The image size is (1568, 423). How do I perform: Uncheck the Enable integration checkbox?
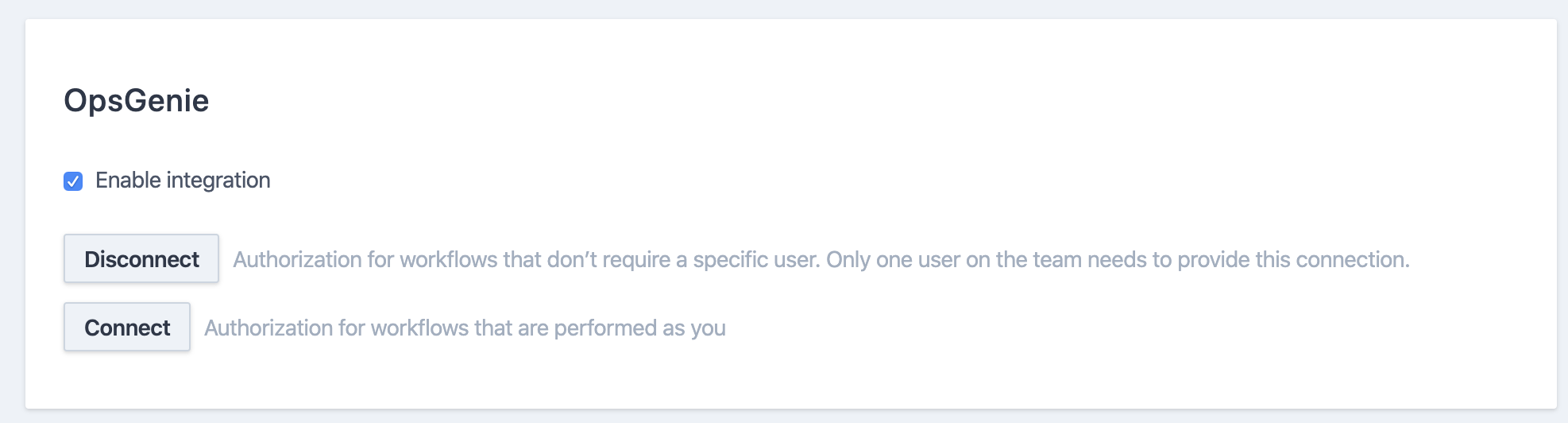[73, 181]
